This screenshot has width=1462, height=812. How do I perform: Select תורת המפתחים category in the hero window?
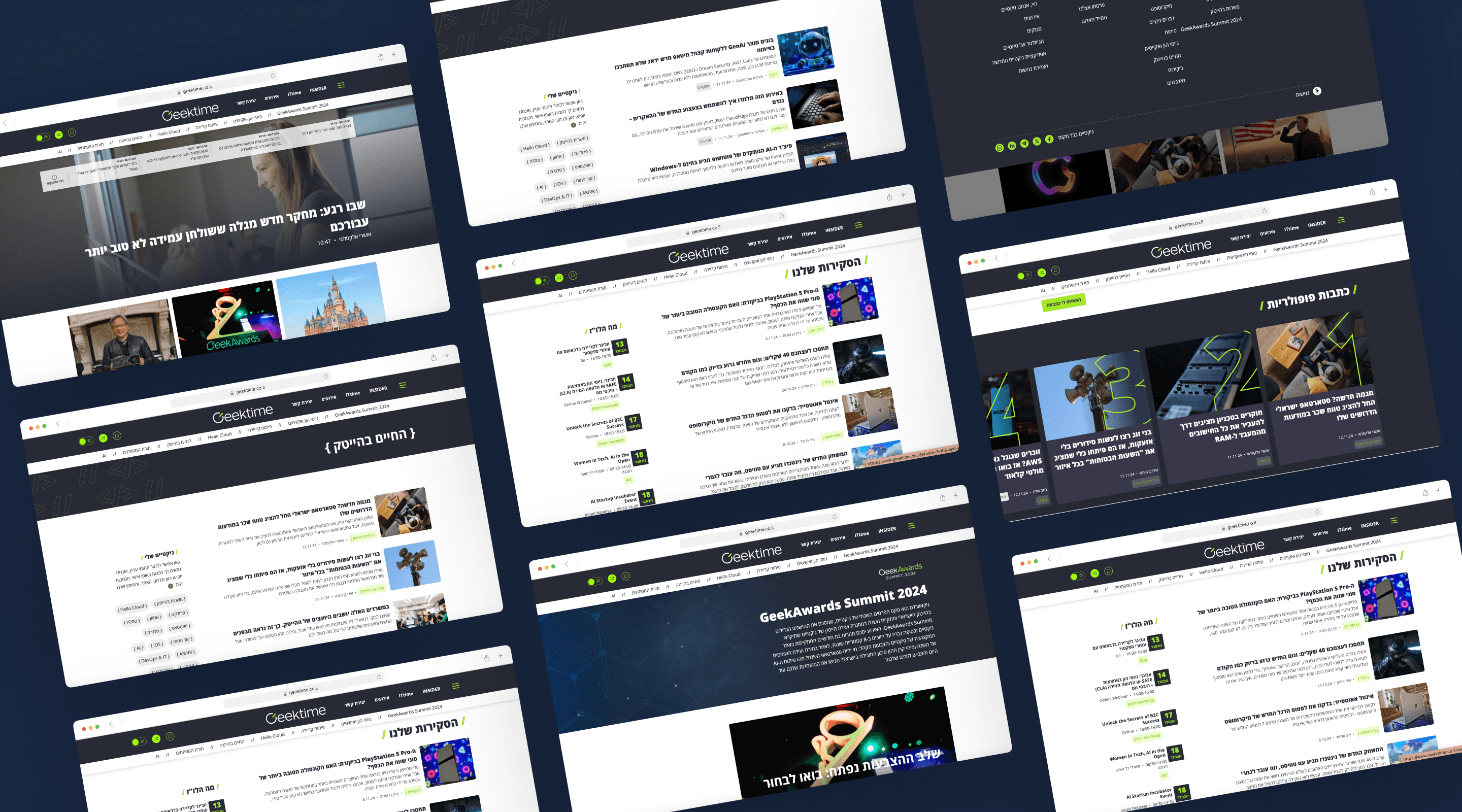tap(91, 146)
